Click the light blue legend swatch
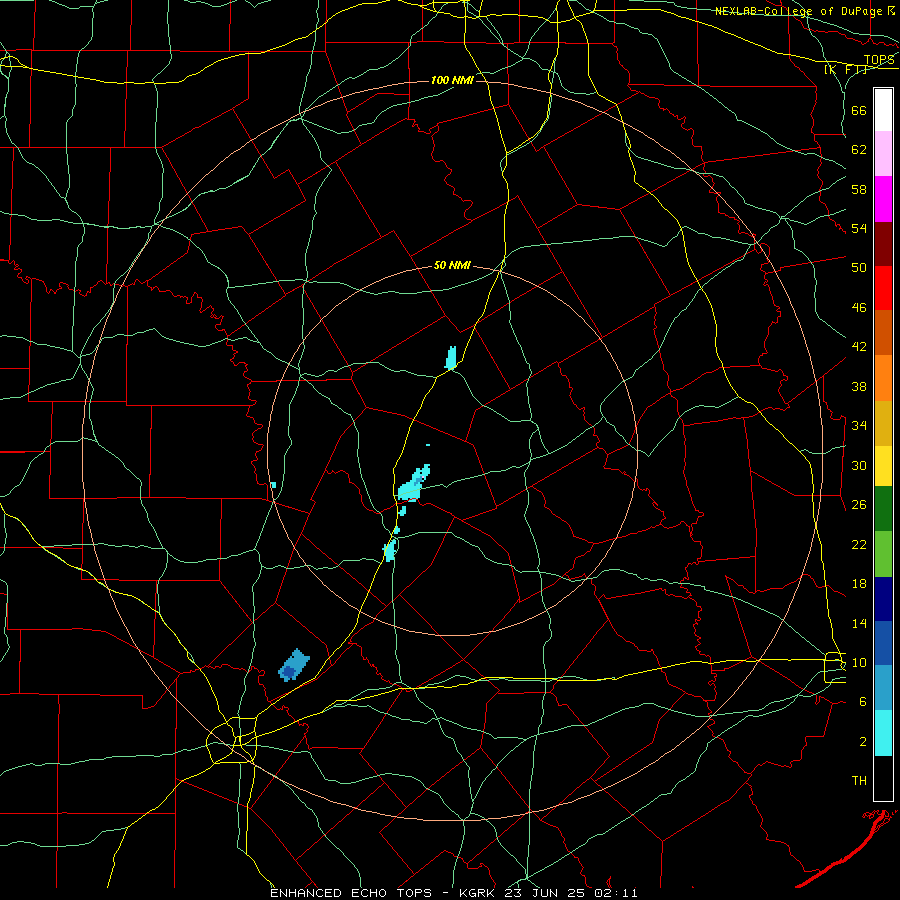Image resolution: width=900 pixels, height=900 pixels. coord(883,688)
